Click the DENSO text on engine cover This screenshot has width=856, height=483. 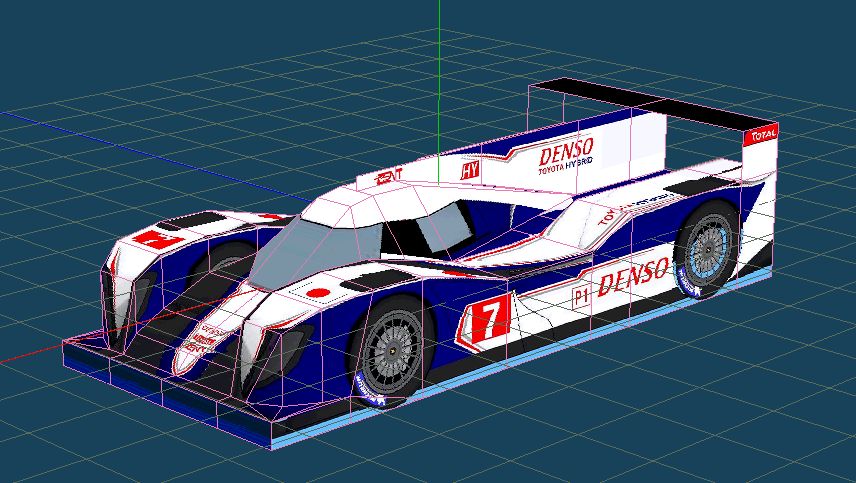pos(566,152)
